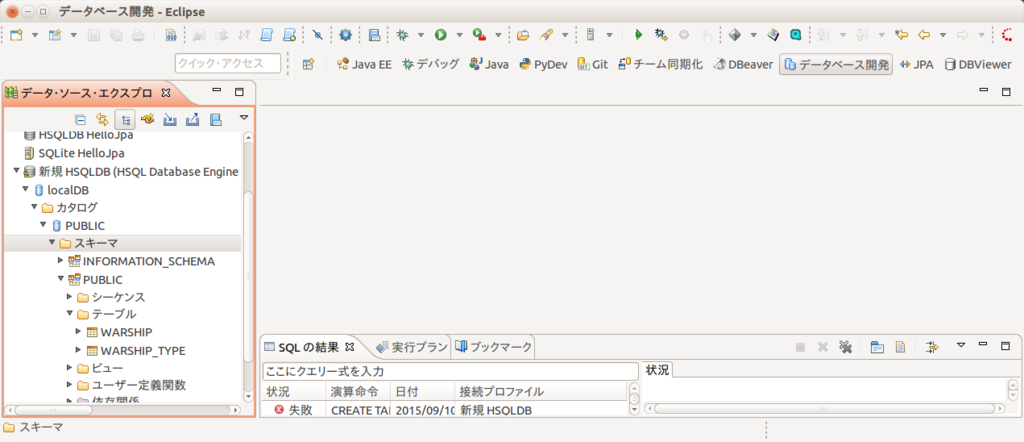
Task: Click the explorer toolbar save-disk icon
Action: [216, 119]
